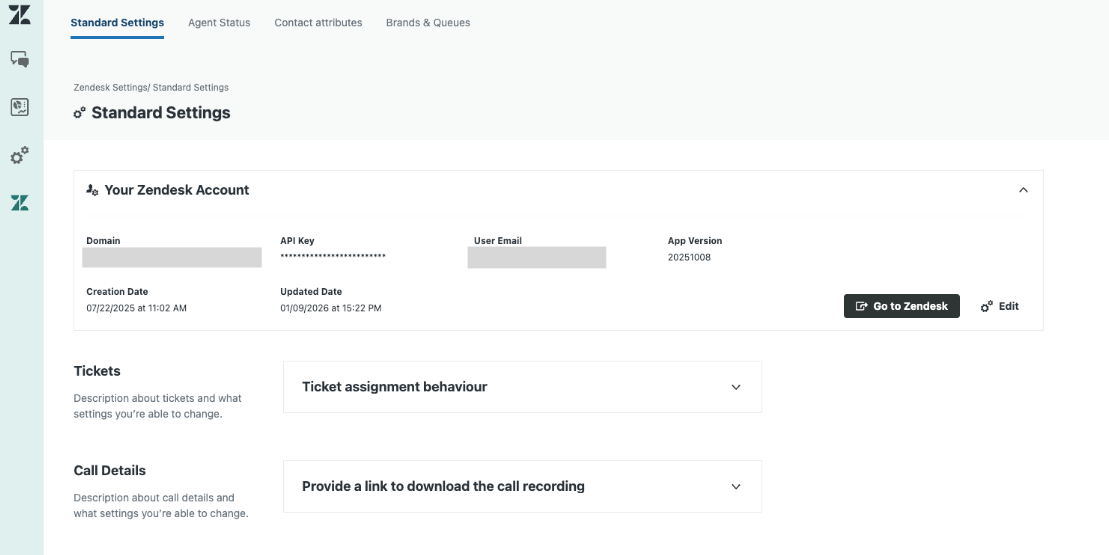
Task: Collapse the Your Zendesk Account panel
Action: click(1023, 190)
